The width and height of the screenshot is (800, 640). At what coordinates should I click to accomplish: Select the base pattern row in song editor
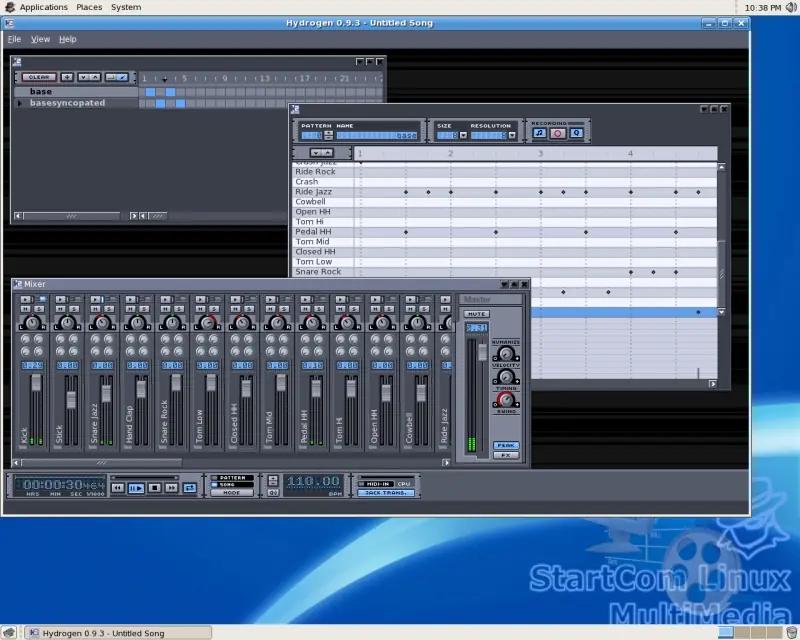click(x=76, y=91)
